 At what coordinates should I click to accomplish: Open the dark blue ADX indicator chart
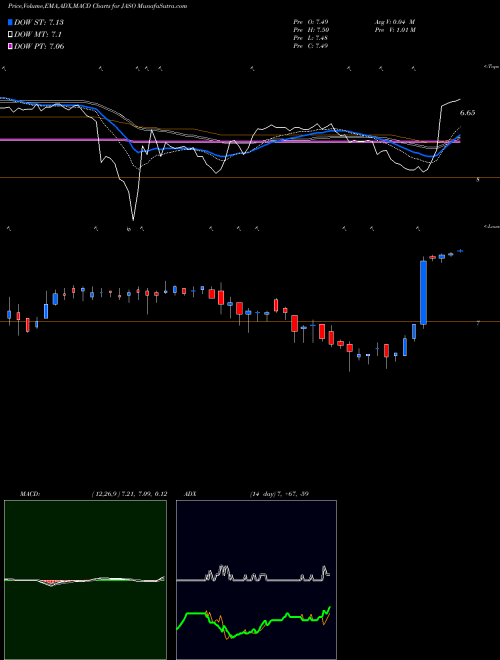[256, 580]
